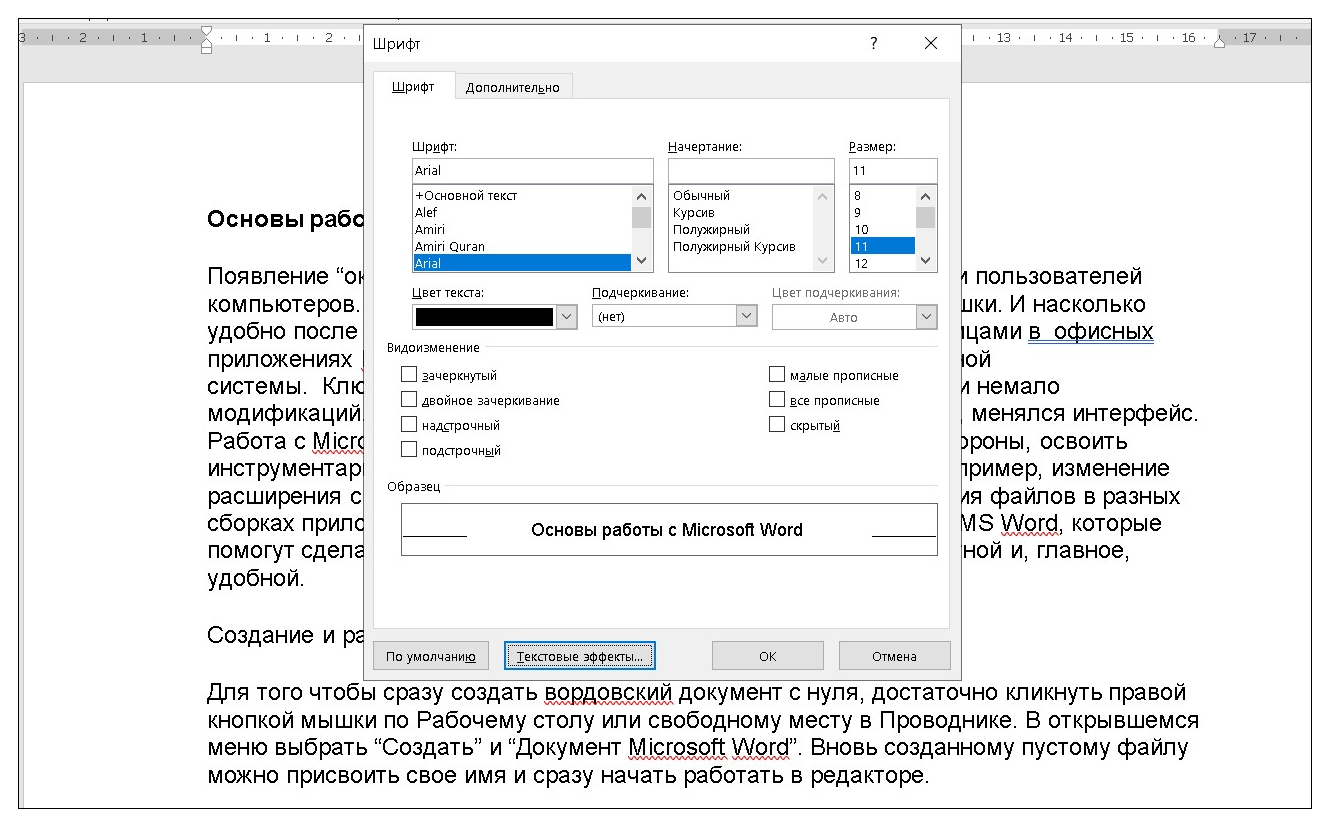Enable the зачеркнутый checkbox
Screen dimensions: 1330x827
coord(409,375)
